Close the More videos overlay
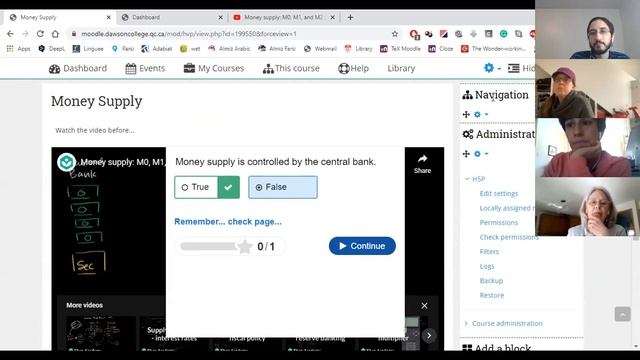 424,305
